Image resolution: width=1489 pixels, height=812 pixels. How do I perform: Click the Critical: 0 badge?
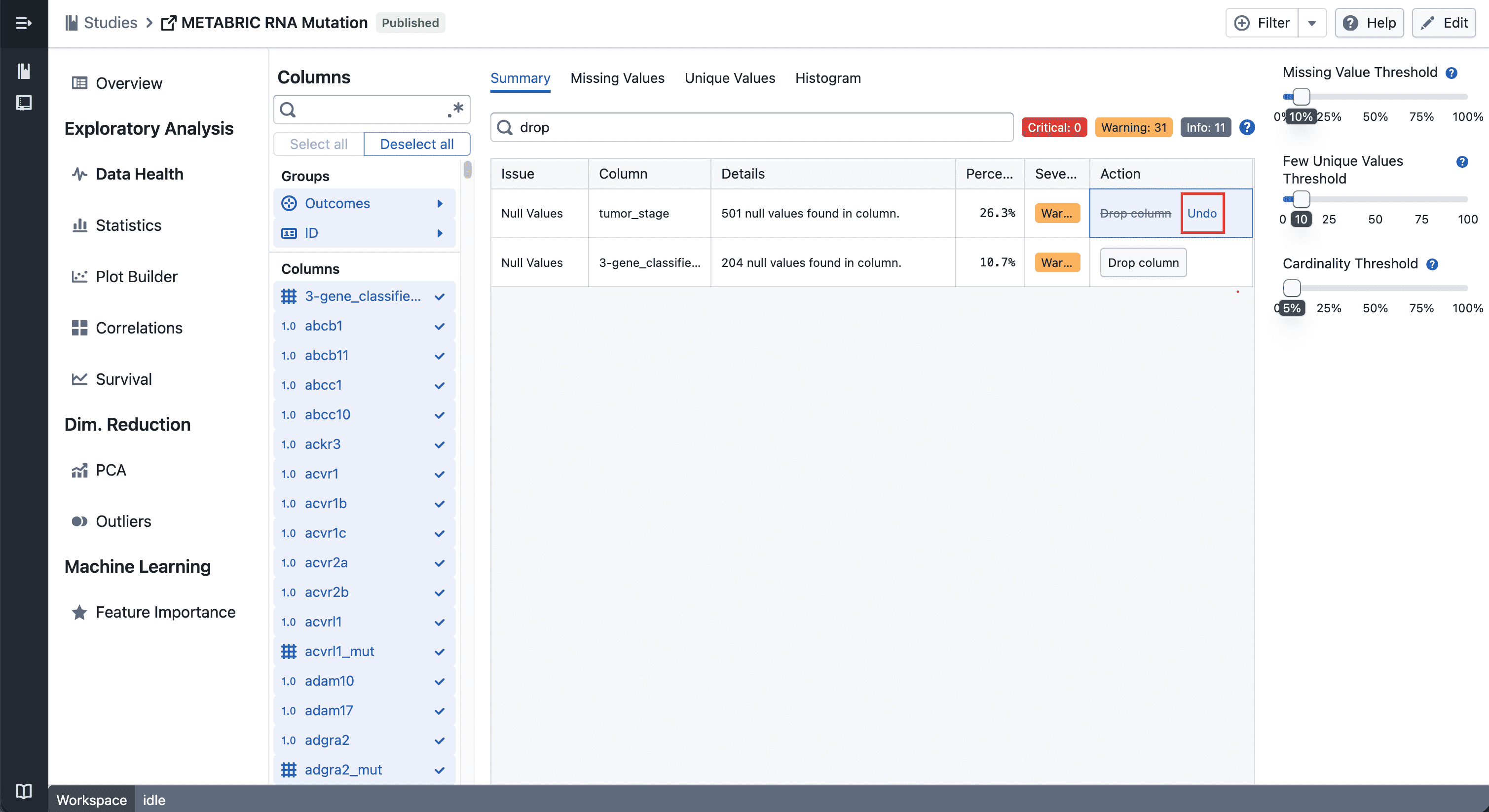pos(1054,128)
